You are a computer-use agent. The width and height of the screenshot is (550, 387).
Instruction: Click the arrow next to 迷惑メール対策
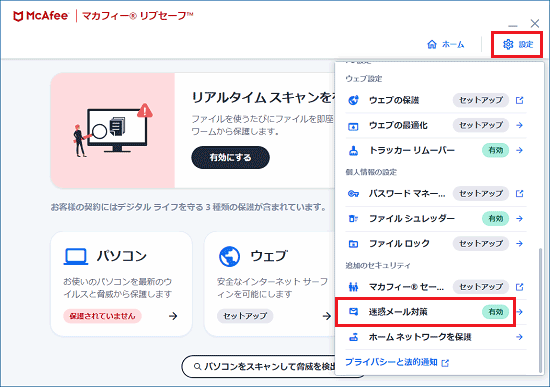tap(519, 312)
